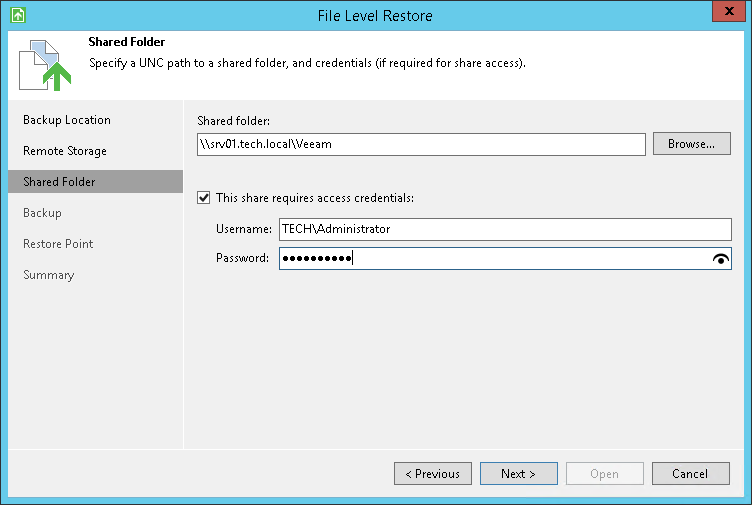Select the Shared Folder step
Viewport: 752px width, 505px height.
[x=59, y=182]
